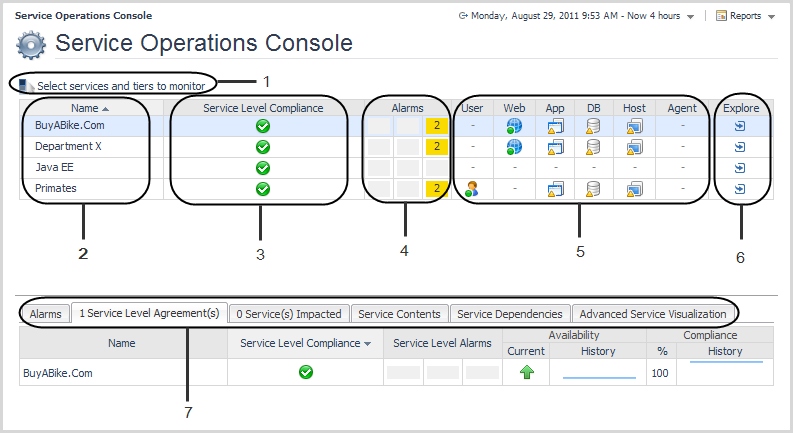This screenshot has height=433, width=793.
Task: Sort lower table by Service Level Compliance
Action: (x=305, y=343)
